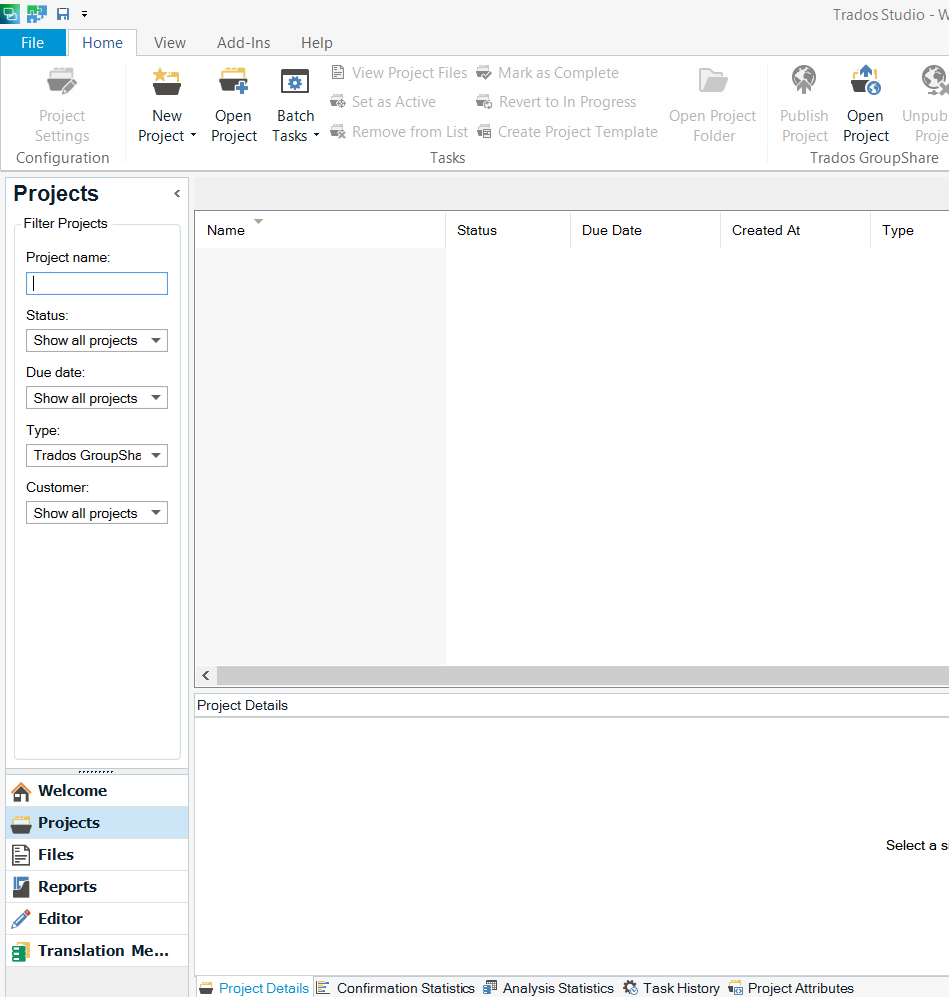This screenshot has width=949, height=997.
Task: Click the Publish Project icon
Action: 804,80
